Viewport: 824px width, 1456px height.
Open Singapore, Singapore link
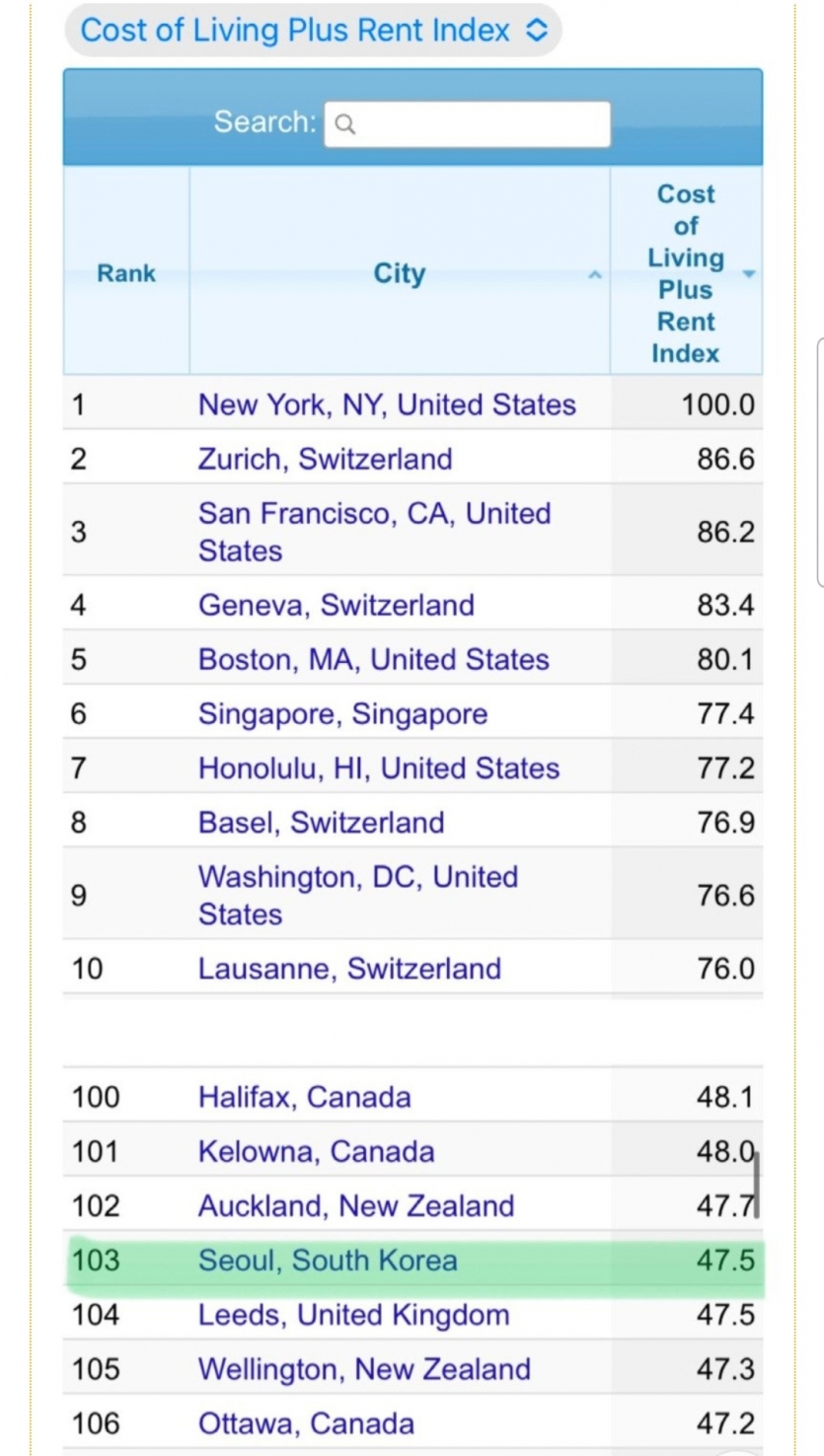point(343,713)
